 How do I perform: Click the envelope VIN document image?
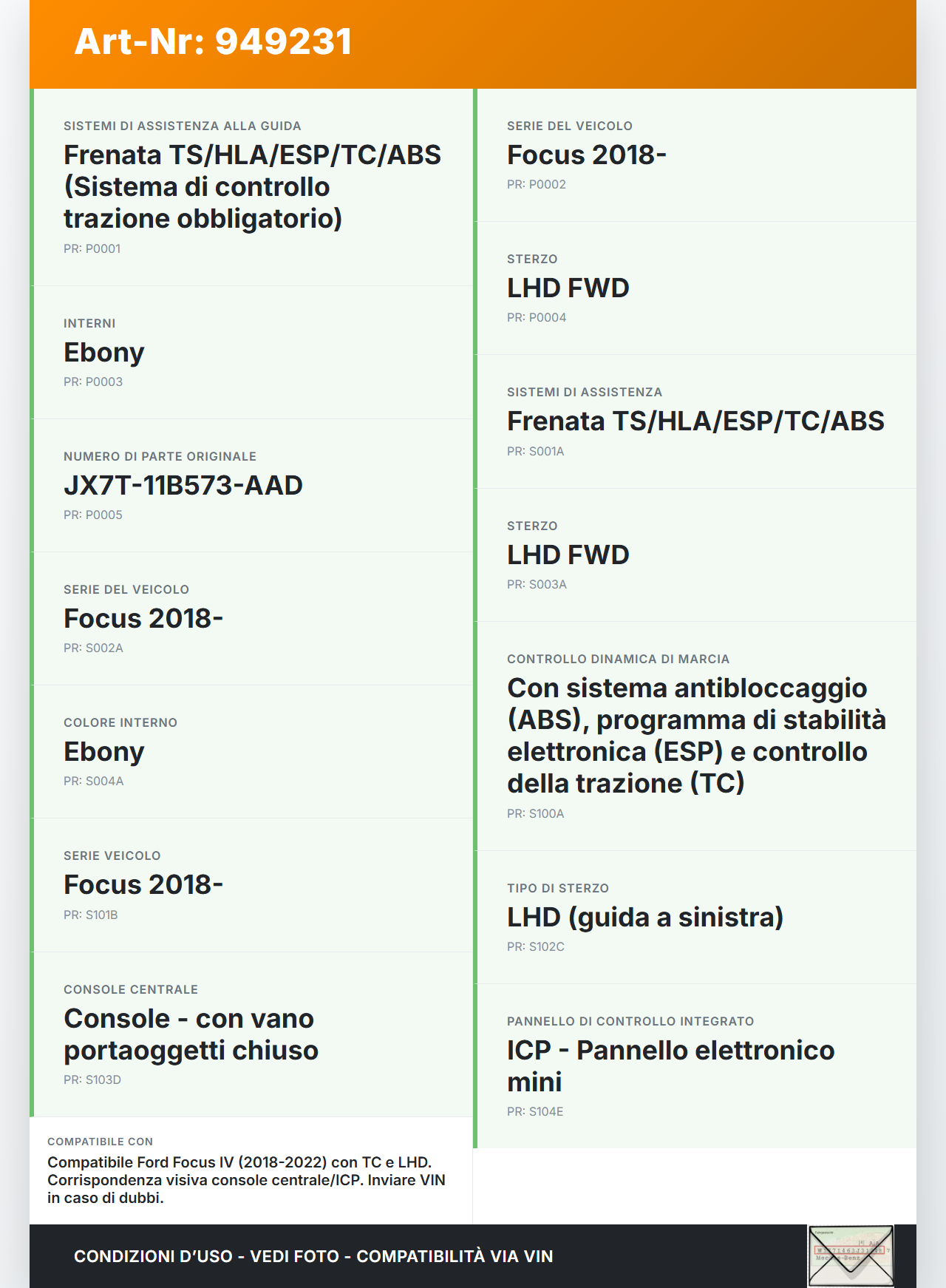(x=851, y=1255)
